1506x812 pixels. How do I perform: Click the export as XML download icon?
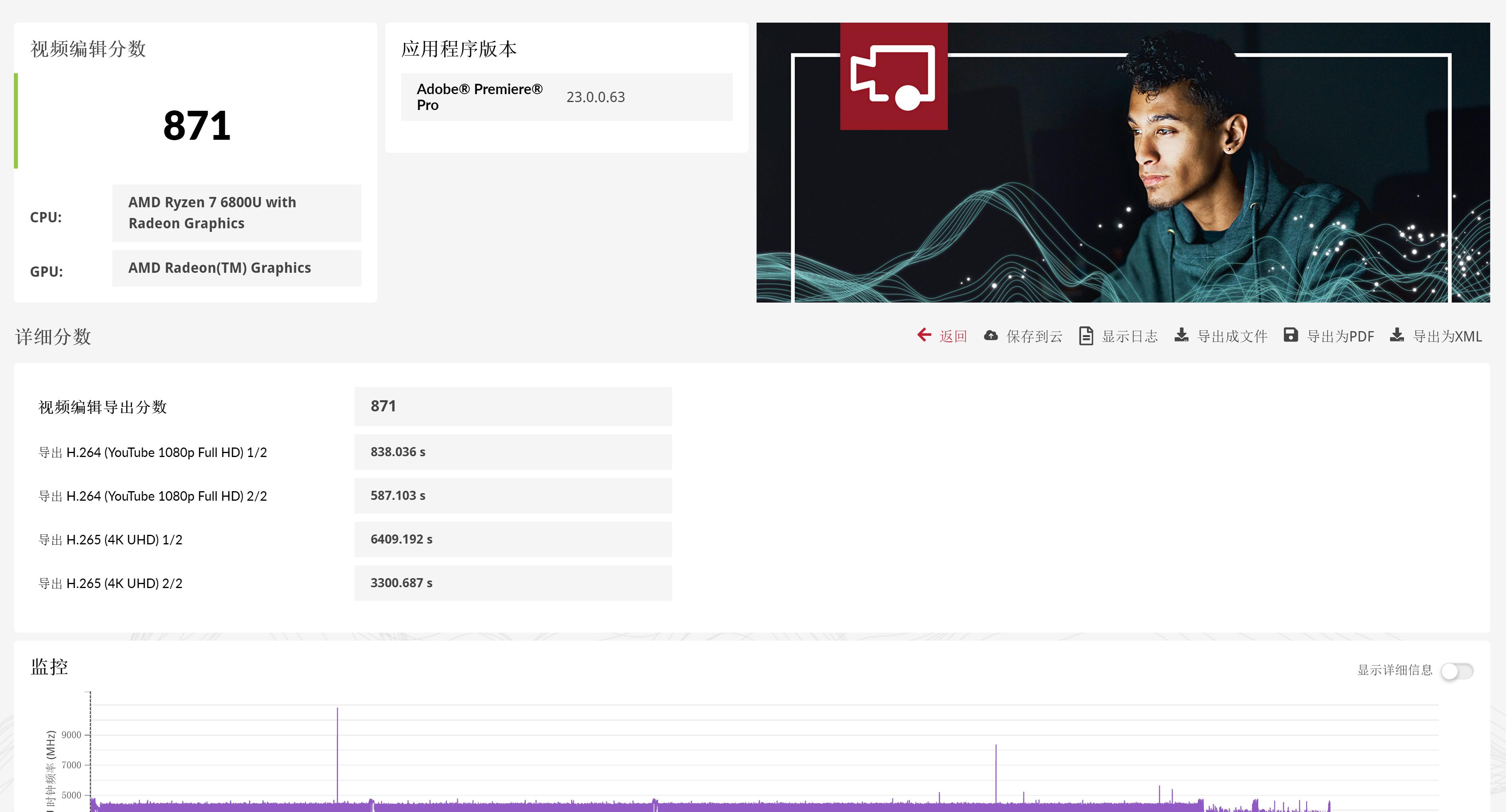pyautogui.click(x=1397, y=335)
